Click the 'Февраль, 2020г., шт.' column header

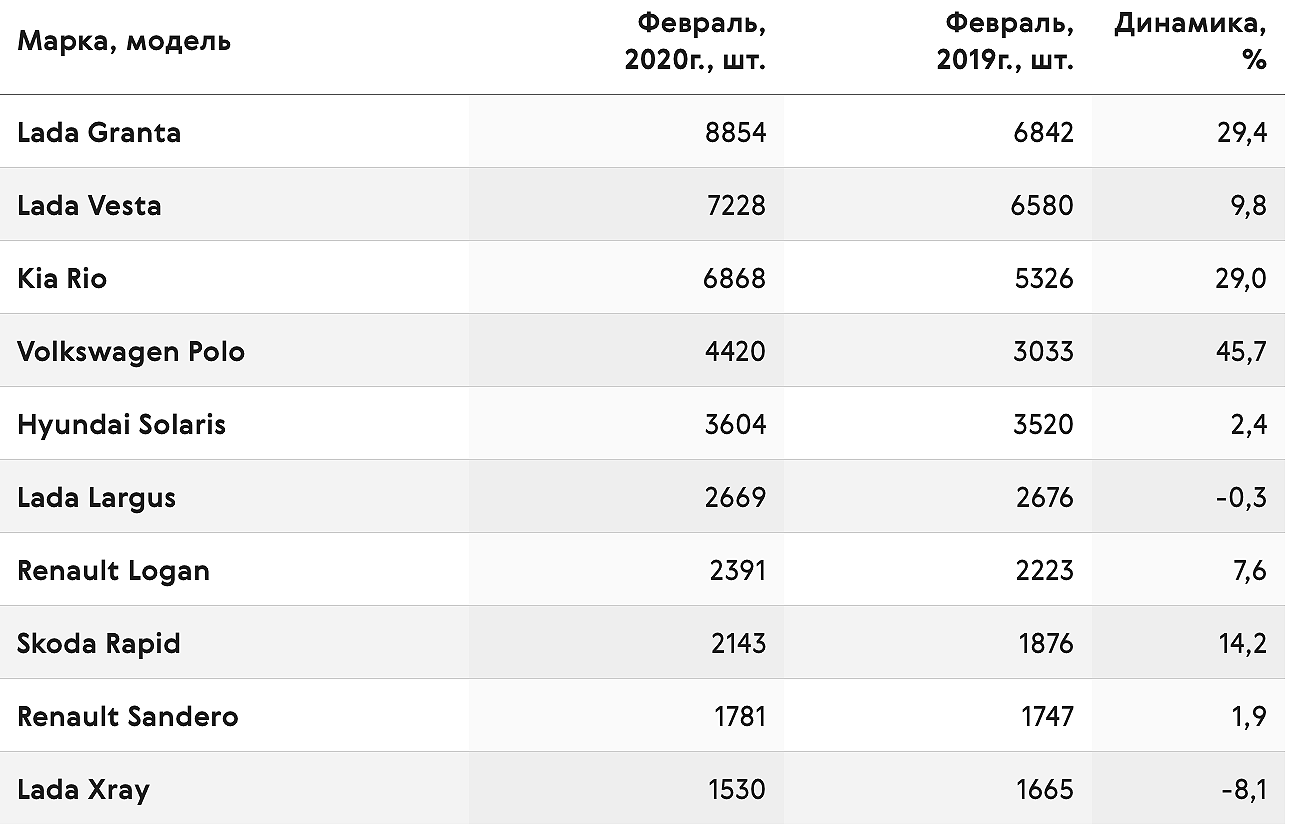[696, 41]
